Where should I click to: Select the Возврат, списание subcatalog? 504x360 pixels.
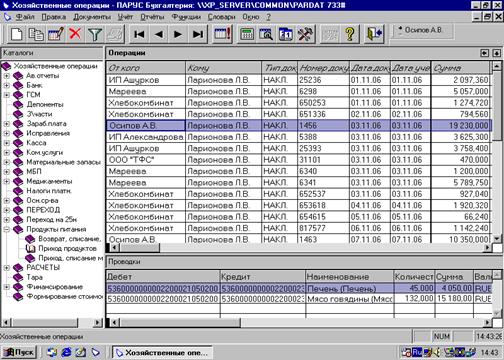tap(69, 239)
